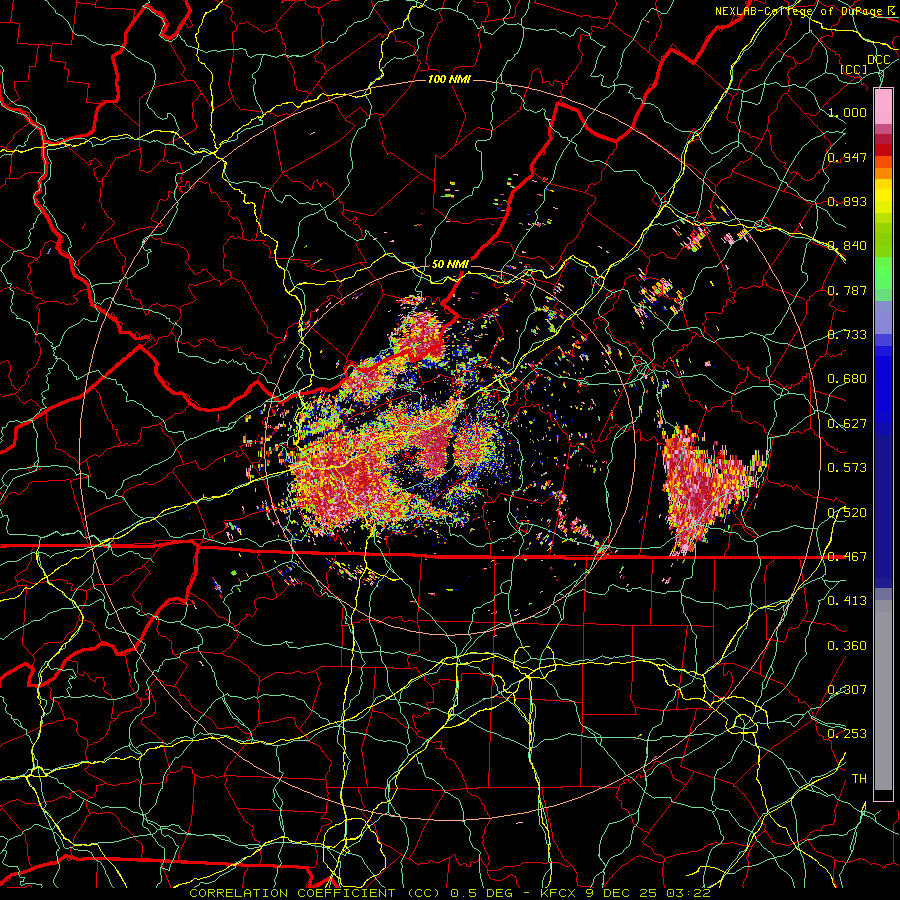The height and width of the screenshot is (900, 900).
Task: Click the 0.307 color scale value
Action: pos(847,689)
